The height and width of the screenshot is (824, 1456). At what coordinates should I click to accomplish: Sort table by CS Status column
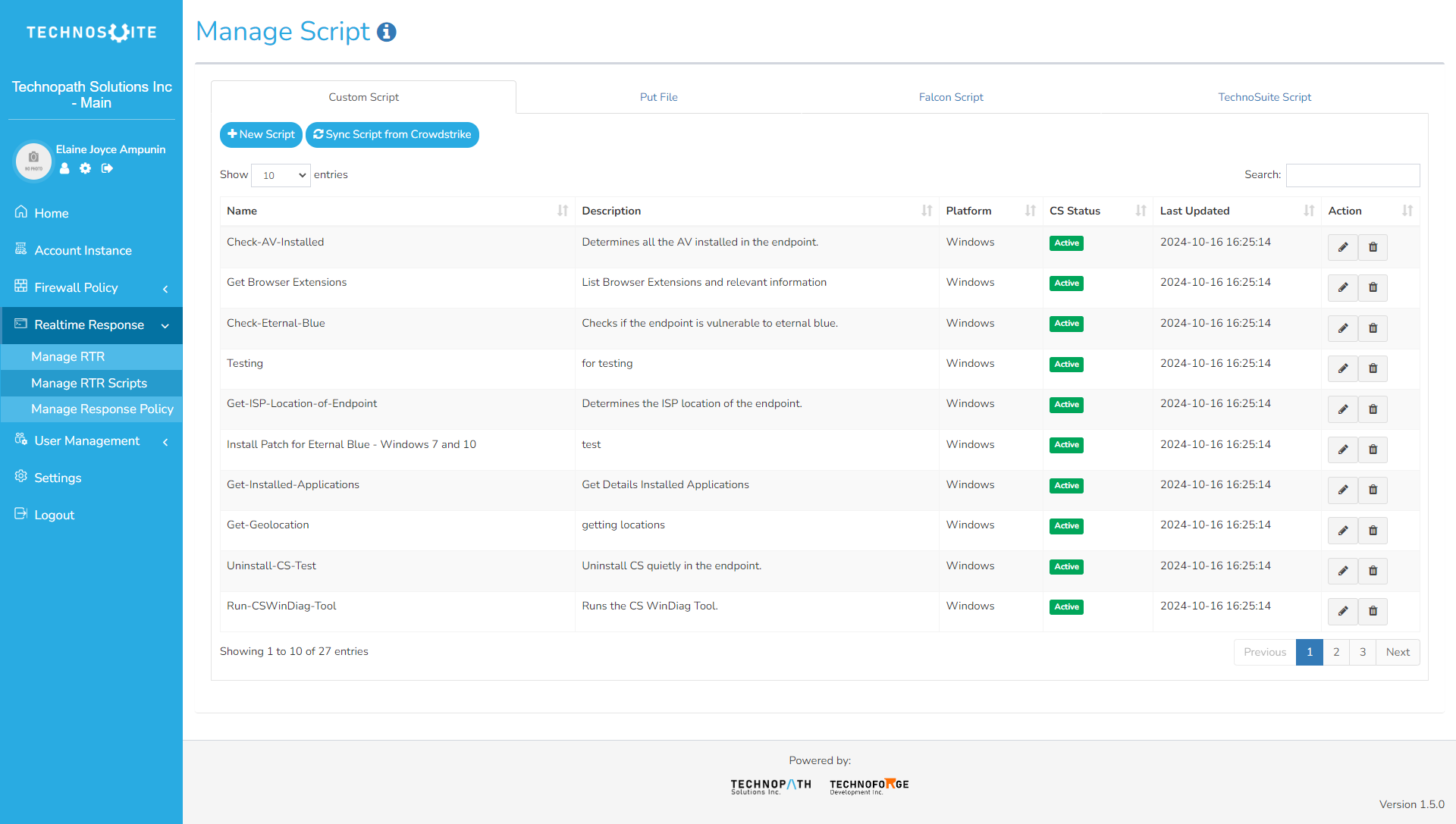[x=1141, y=211]
